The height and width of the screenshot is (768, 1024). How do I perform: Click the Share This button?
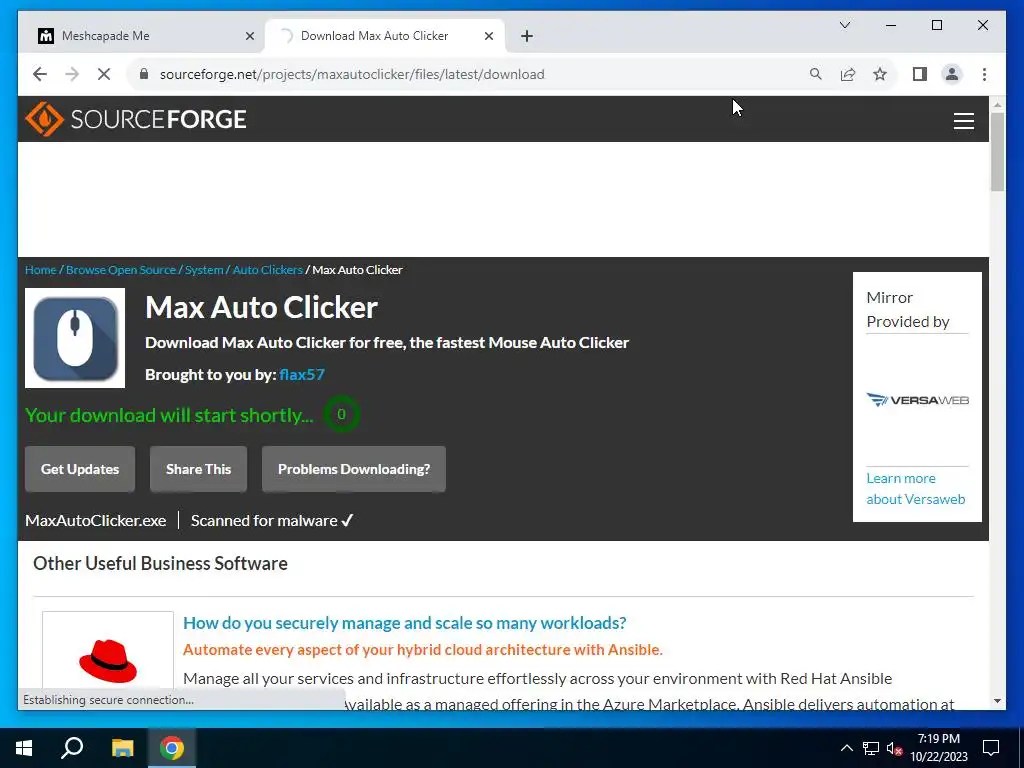coord(199,469)
